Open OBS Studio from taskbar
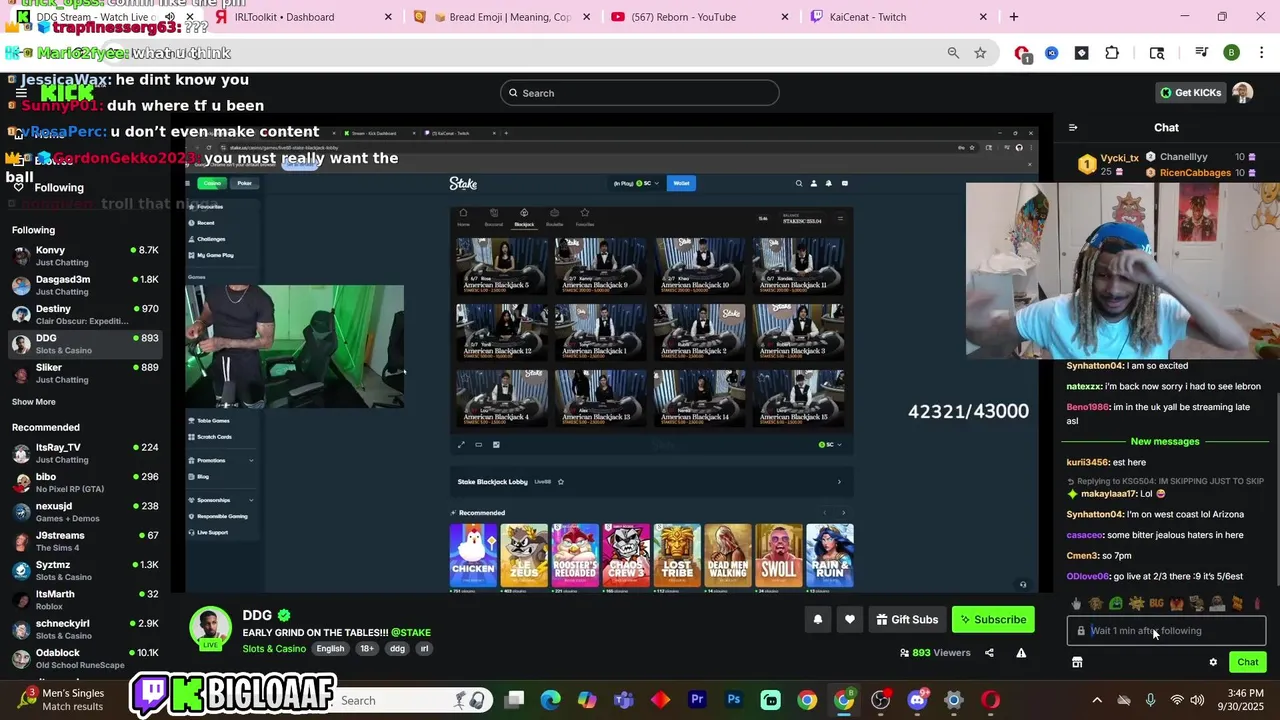This screenshot has width=1280, height=720. (880, 700)
